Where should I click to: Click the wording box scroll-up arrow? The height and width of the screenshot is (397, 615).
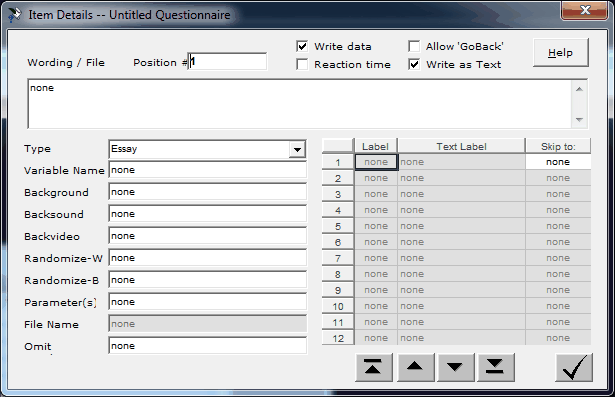[579, 89]
